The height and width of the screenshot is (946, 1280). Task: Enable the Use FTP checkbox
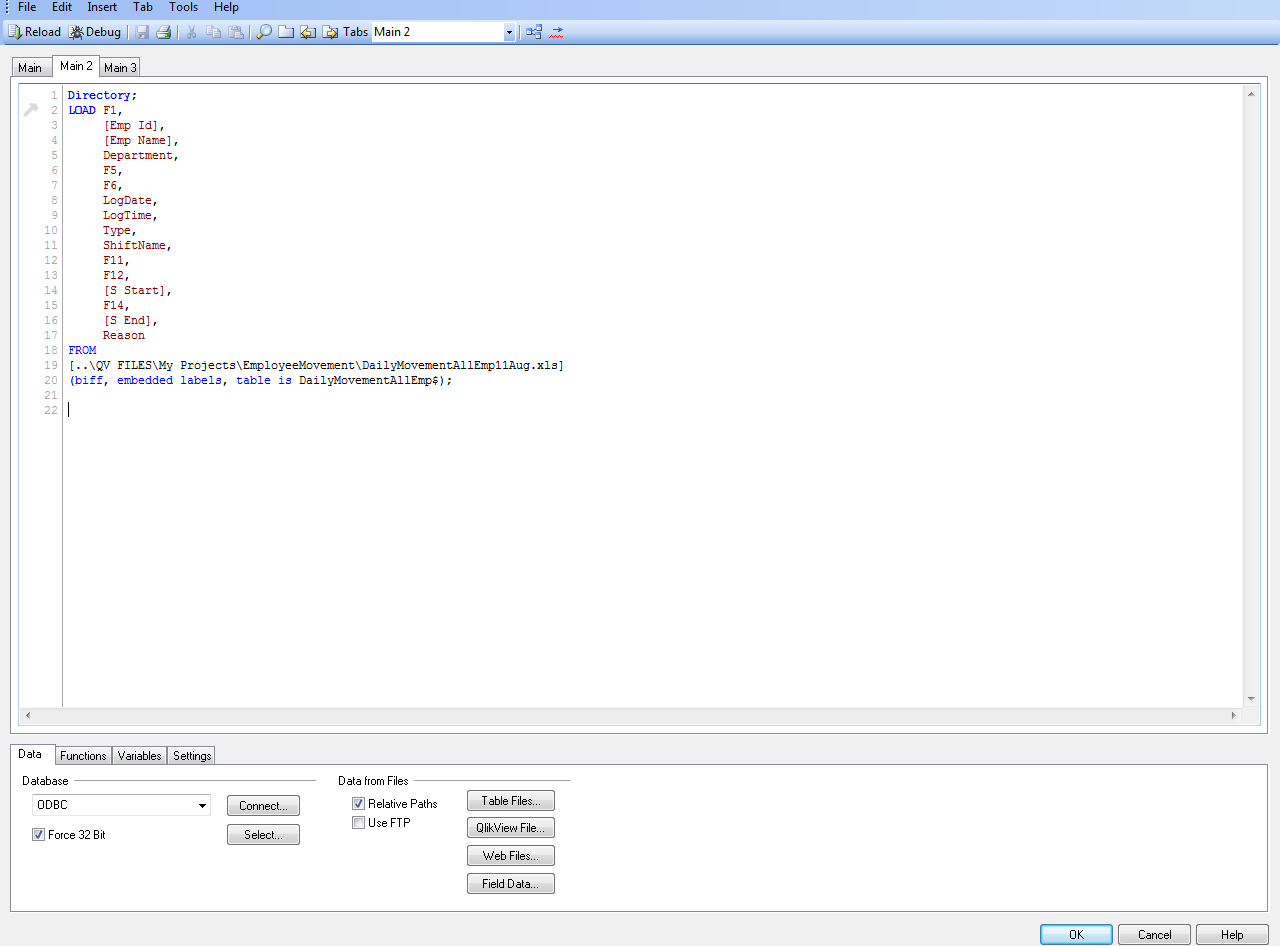359,823
